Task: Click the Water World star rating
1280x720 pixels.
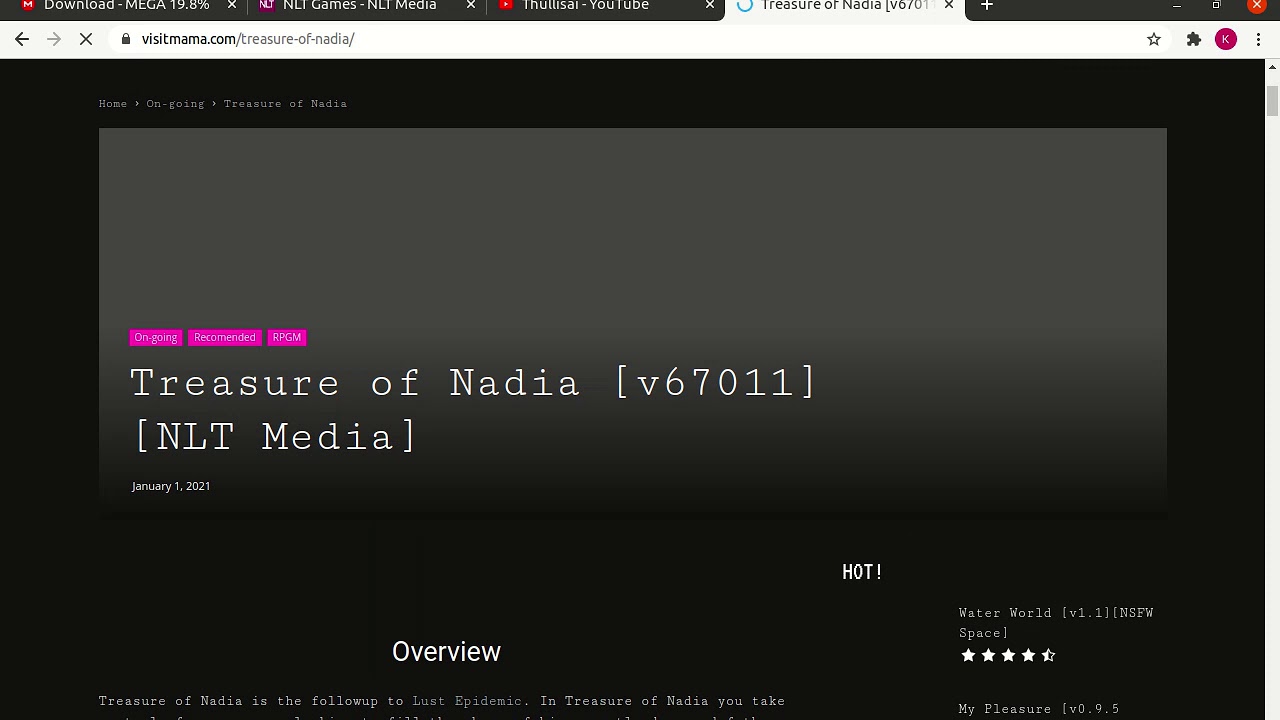Action: pos(1008,656)
